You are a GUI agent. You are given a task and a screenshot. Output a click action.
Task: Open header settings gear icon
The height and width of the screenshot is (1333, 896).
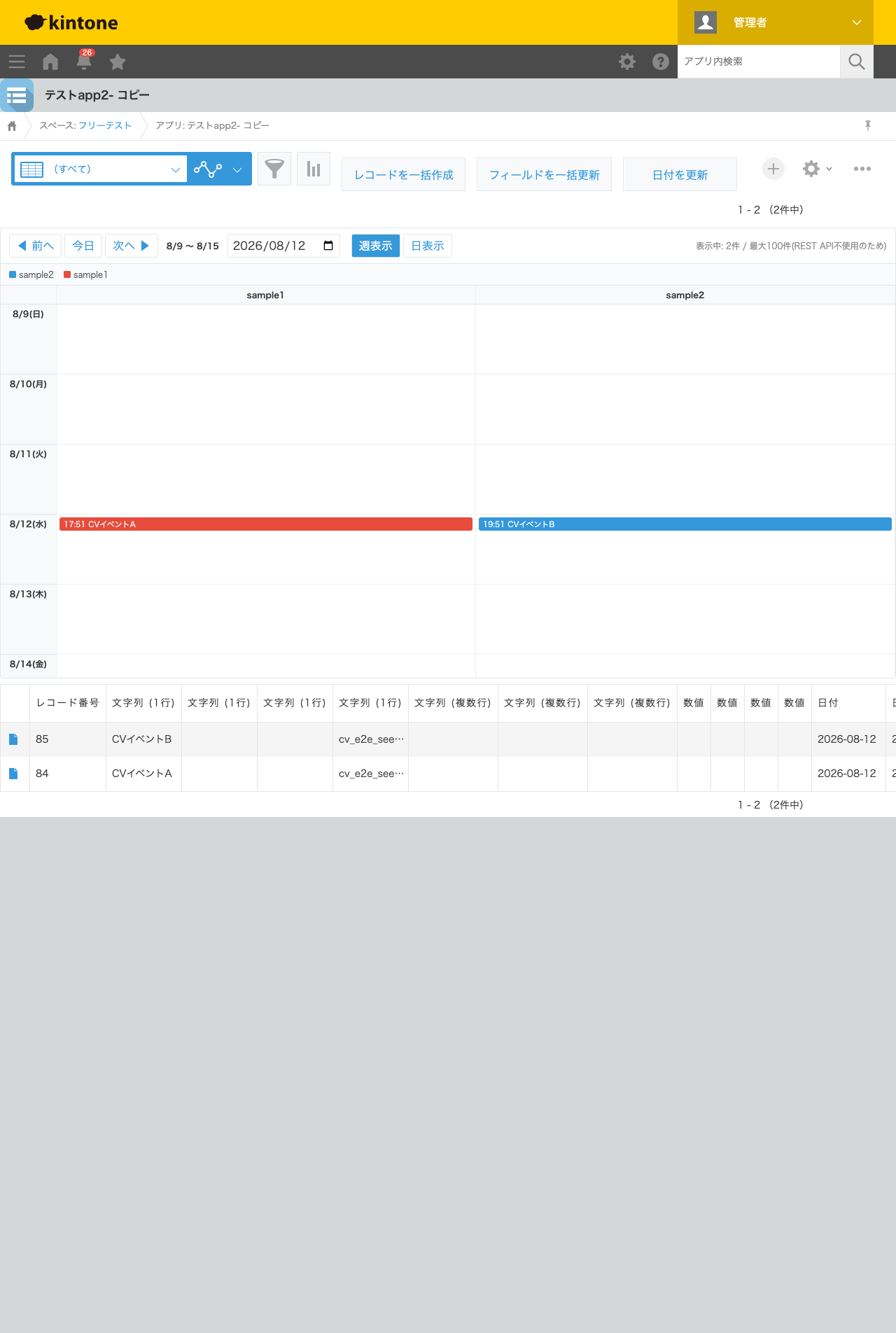coord(627,62)
